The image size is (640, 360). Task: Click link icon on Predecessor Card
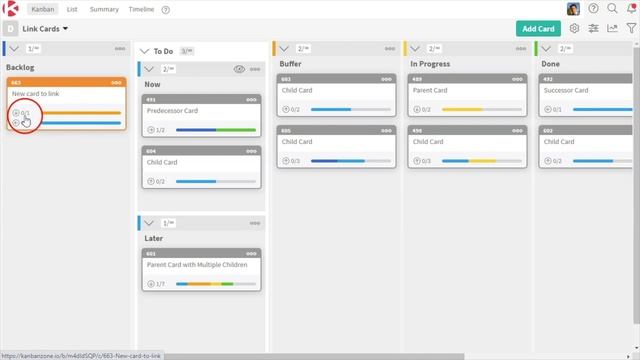click(x=151, y=130)
